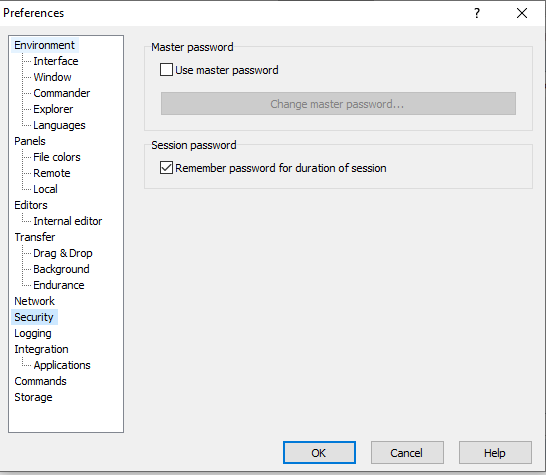This screenshot has width=546, height=475.
Task: Switch to the Network preferences page
Action: click(34, 301)
